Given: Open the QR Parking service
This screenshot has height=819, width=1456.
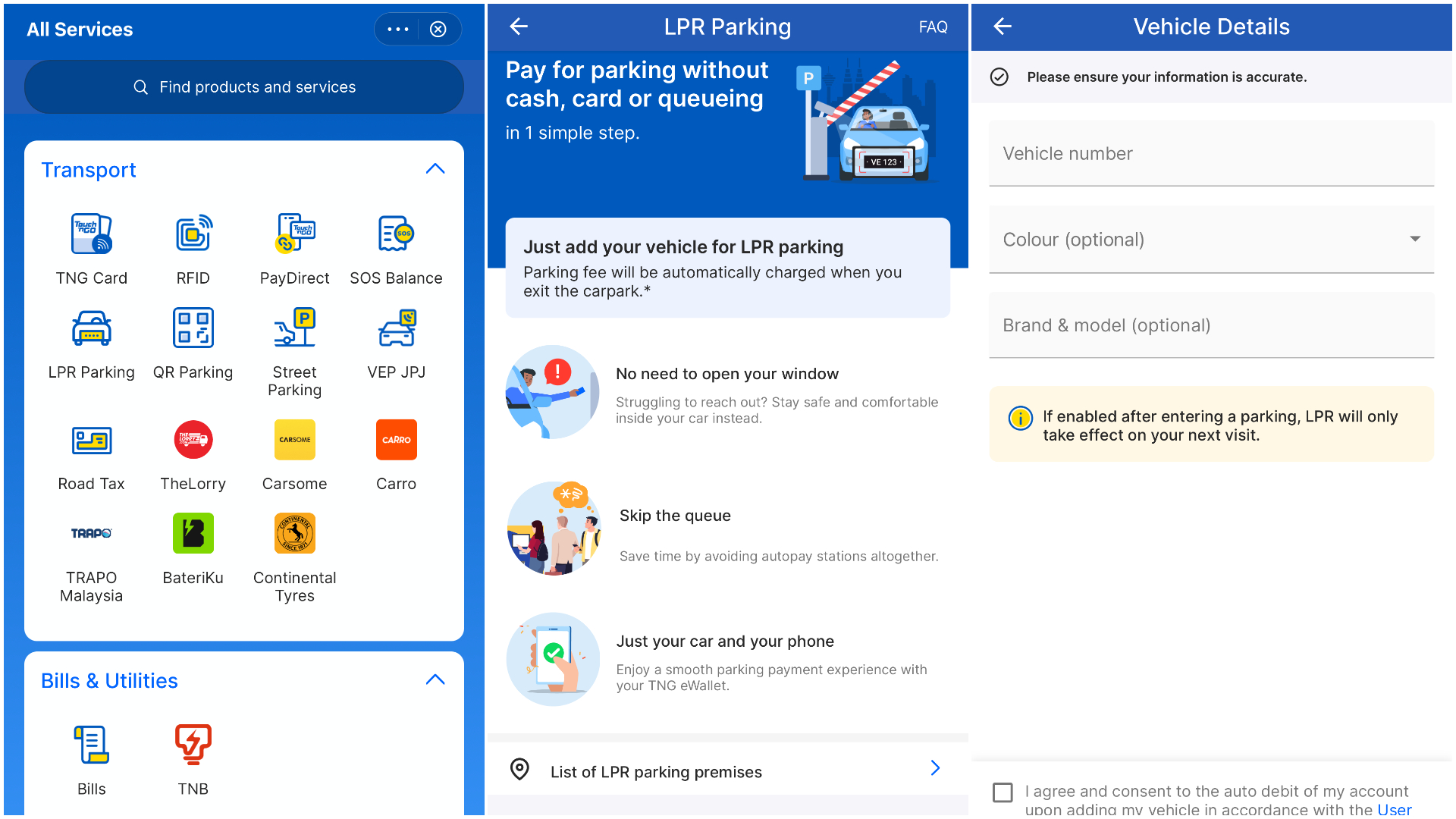Looking at the screenshot, I should coord(193,328).
